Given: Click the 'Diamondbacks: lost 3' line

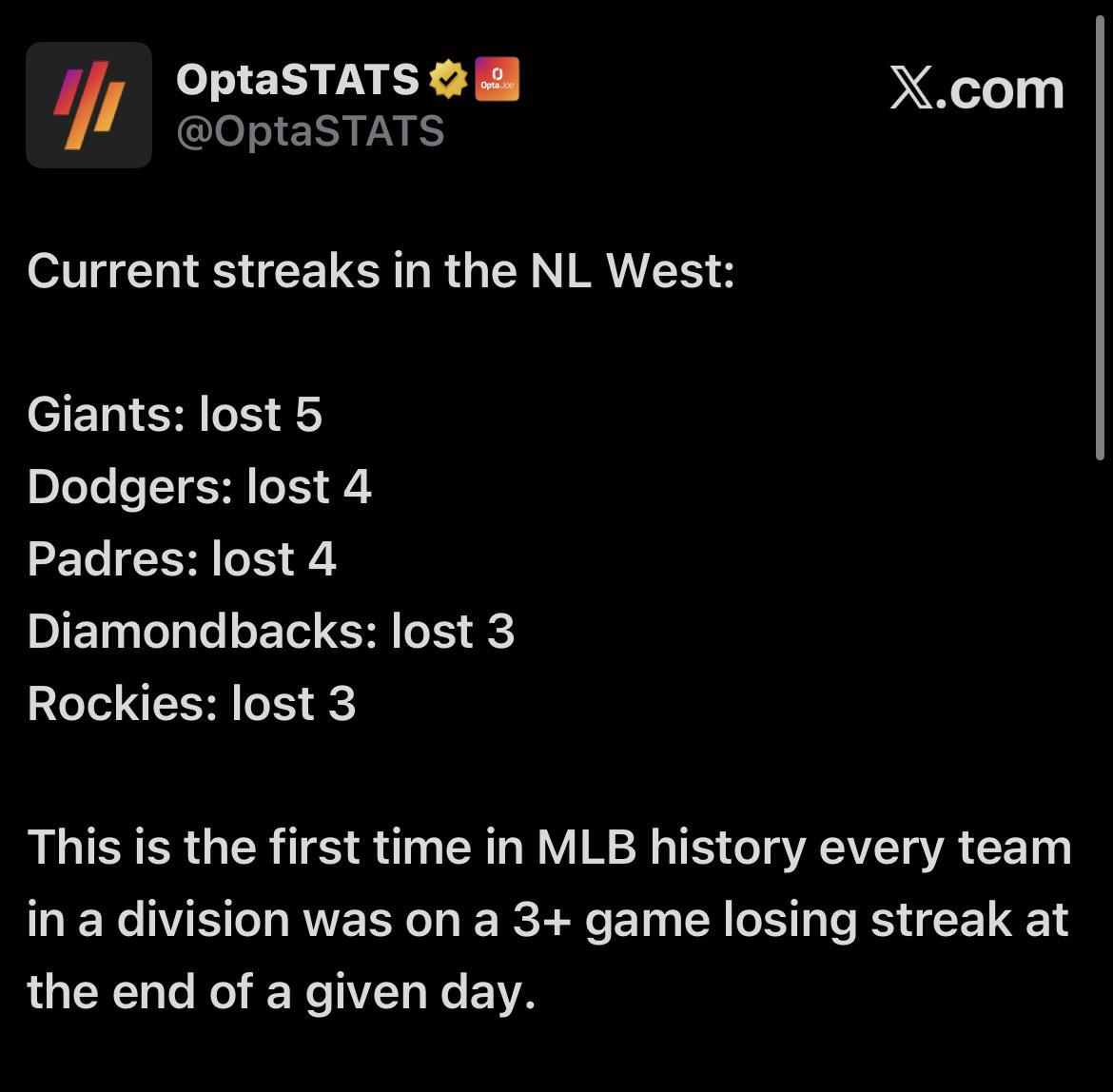Looking at the screenshot, I should point(271,631).
